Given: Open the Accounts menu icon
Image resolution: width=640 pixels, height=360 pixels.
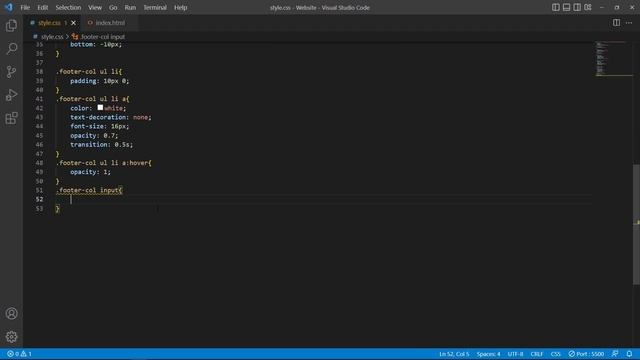Looking at the screenshot, I should pos(11,313).
